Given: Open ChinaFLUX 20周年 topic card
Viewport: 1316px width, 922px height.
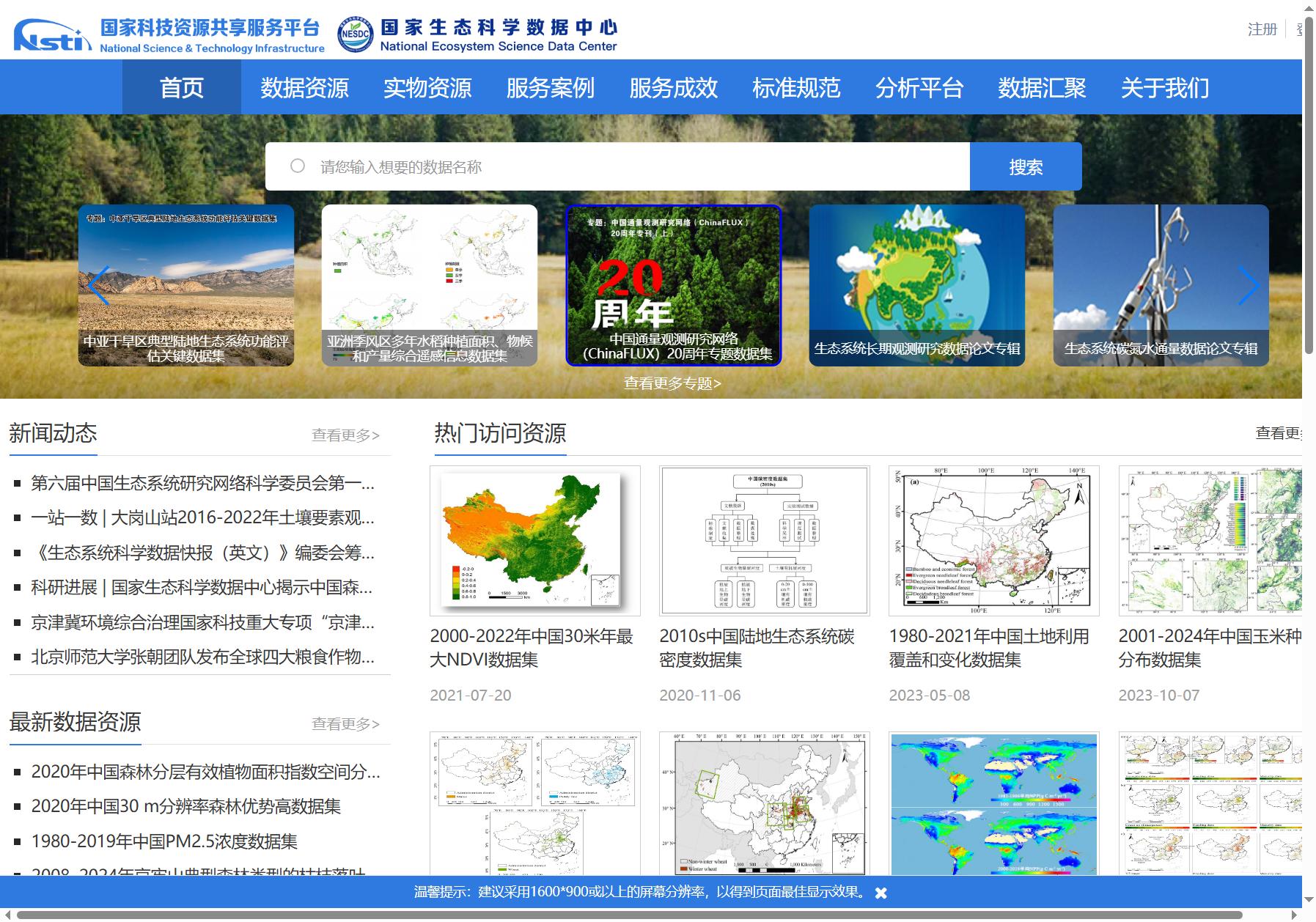Looking at the screenshot, I should (673, 285).
